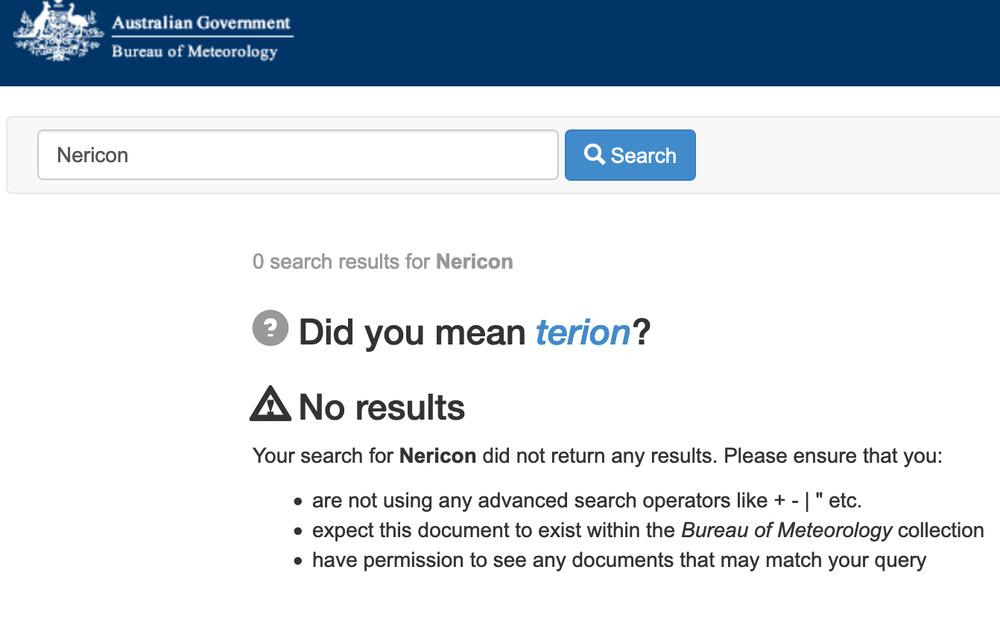1000x622 pixels.
Task: Click the advanced search operators bullet text
Action: (586, 500)
